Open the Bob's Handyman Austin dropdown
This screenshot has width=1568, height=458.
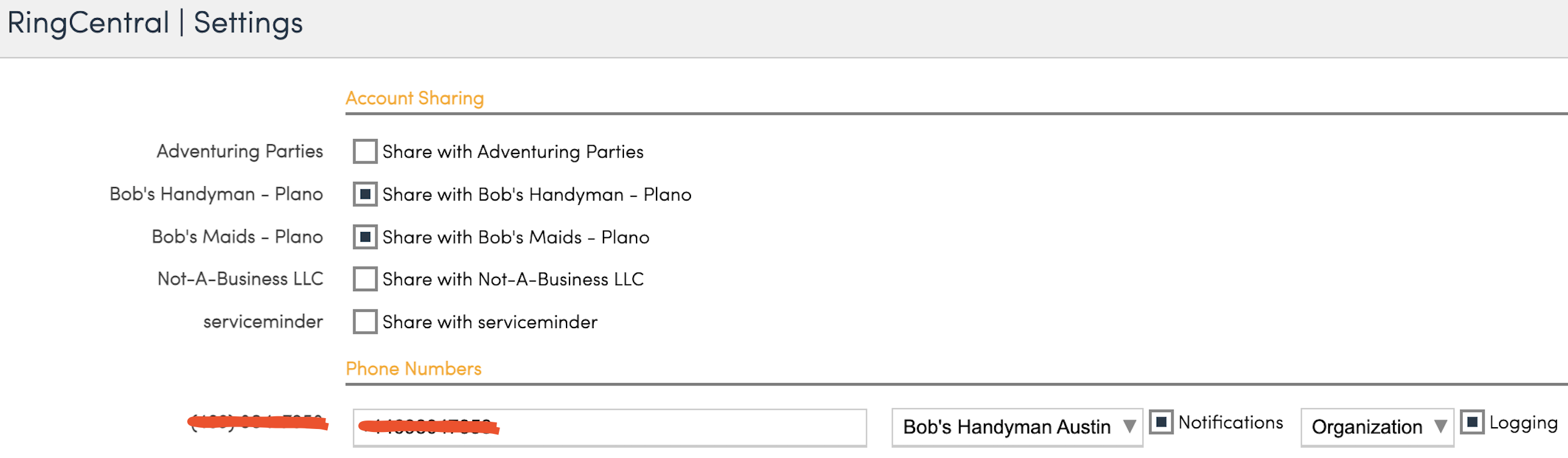click(1016, 427)
